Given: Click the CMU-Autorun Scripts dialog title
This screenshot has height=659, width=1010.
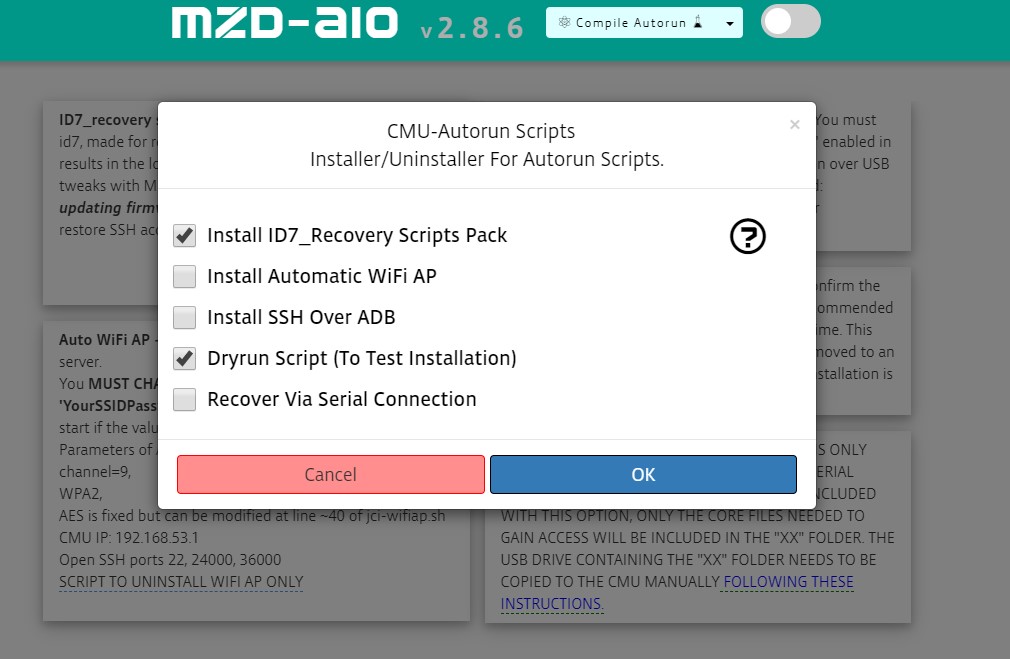Looking at the screenshot, I should pos(481,131).
